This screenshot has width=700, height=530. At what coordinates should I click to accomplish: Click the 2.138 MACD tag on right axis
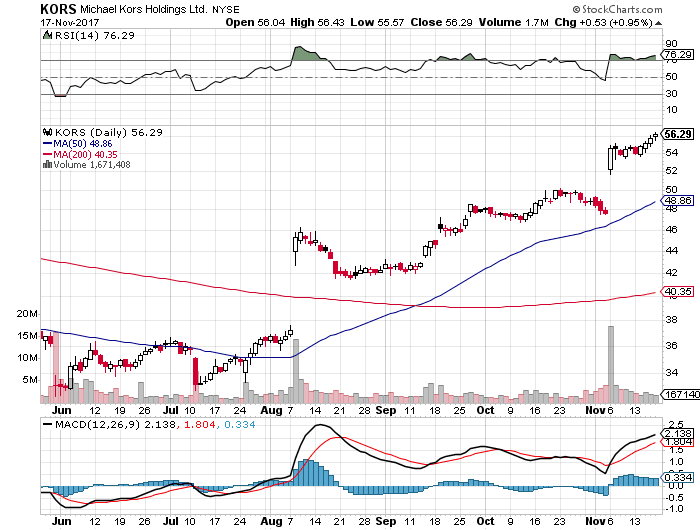coord(678,433)
